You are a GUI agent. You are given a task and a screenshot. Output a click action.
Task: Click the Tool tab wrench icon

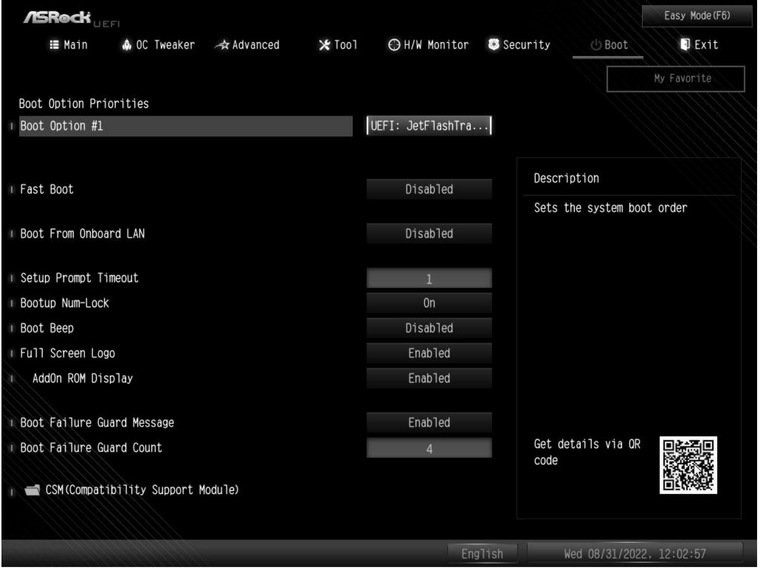click(324, 45)
